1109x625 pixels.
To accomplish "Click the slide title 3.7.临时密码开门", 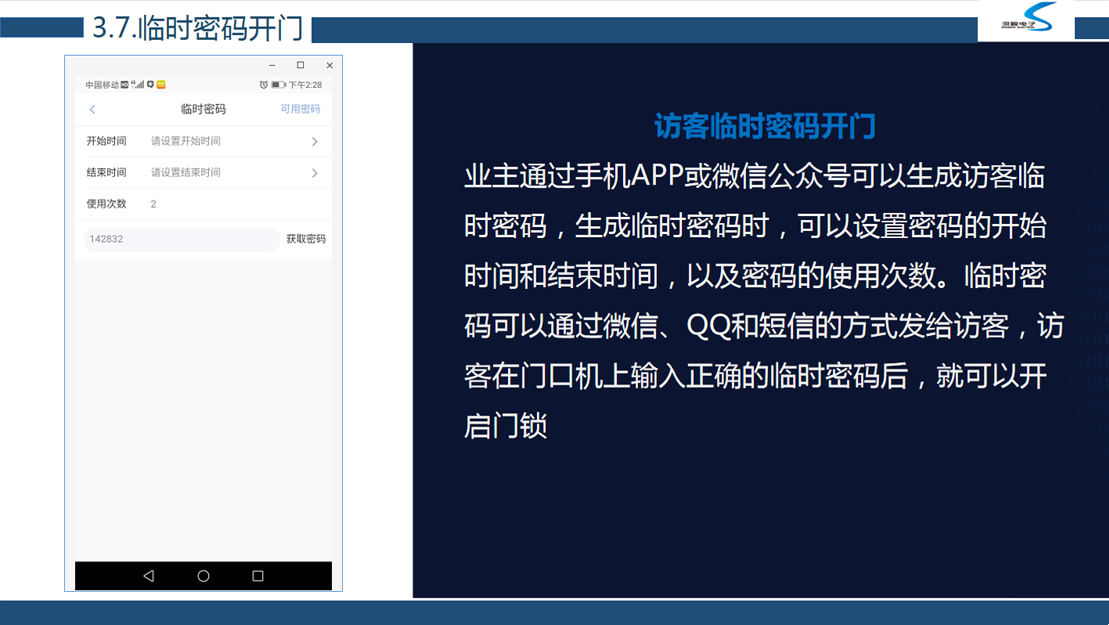I will (197, 28).
